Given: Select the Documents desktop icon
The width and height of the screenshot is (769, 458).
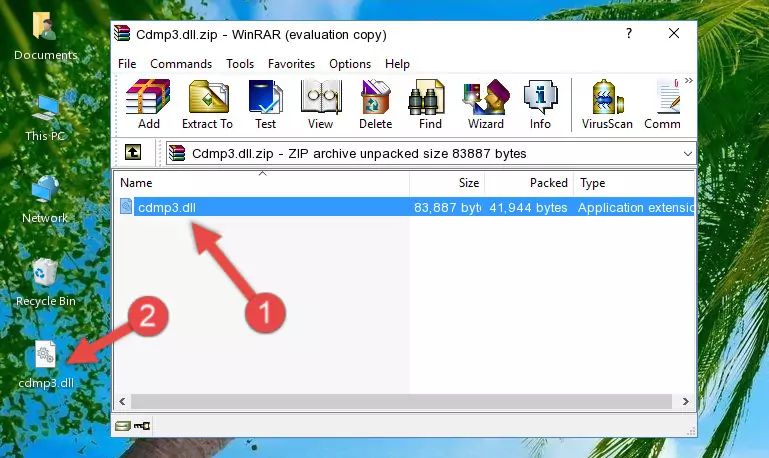Looking at the screenshot, I should [x=46, y=37].
